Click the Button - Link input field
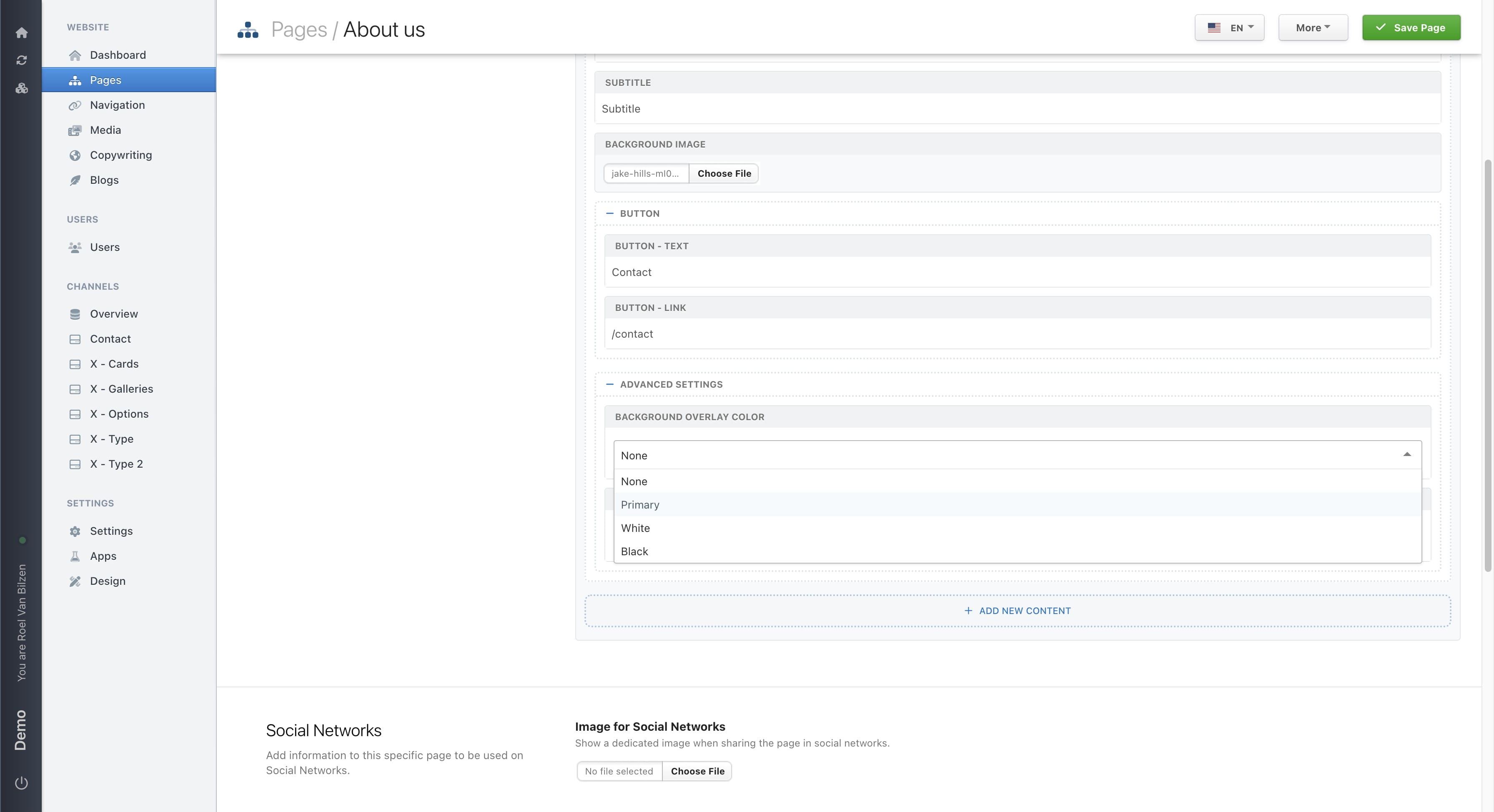1494x812 pixels. (1017, 334)
